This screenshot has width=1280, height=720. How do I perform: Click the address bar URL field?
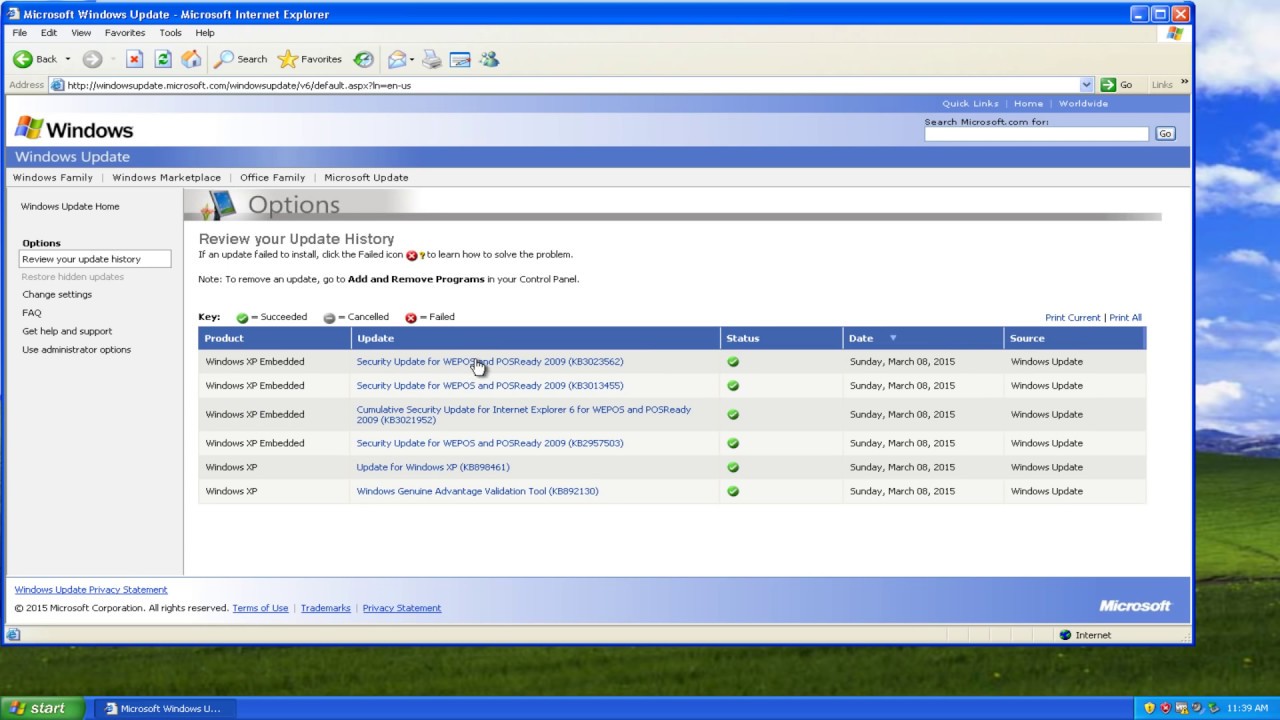[x=572, y=85]
